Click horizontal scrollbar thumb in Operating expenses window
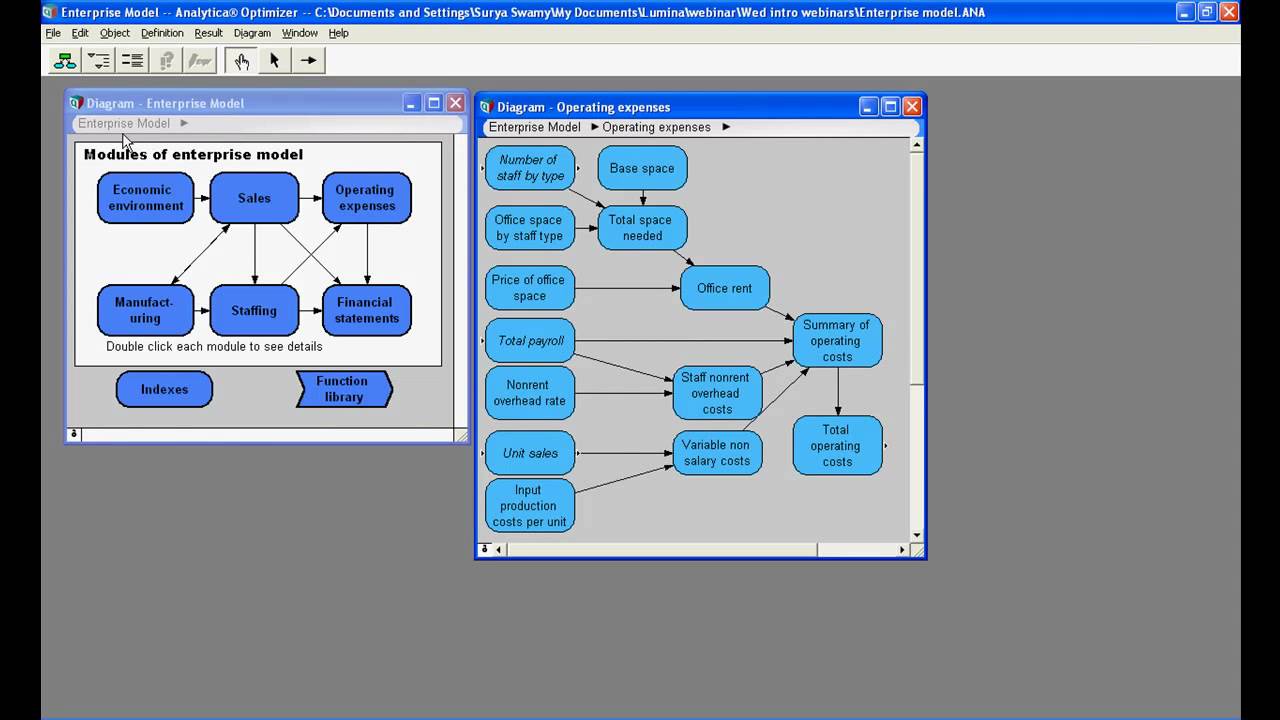The width and height of the screenshot is (1280, 720). 661,549
